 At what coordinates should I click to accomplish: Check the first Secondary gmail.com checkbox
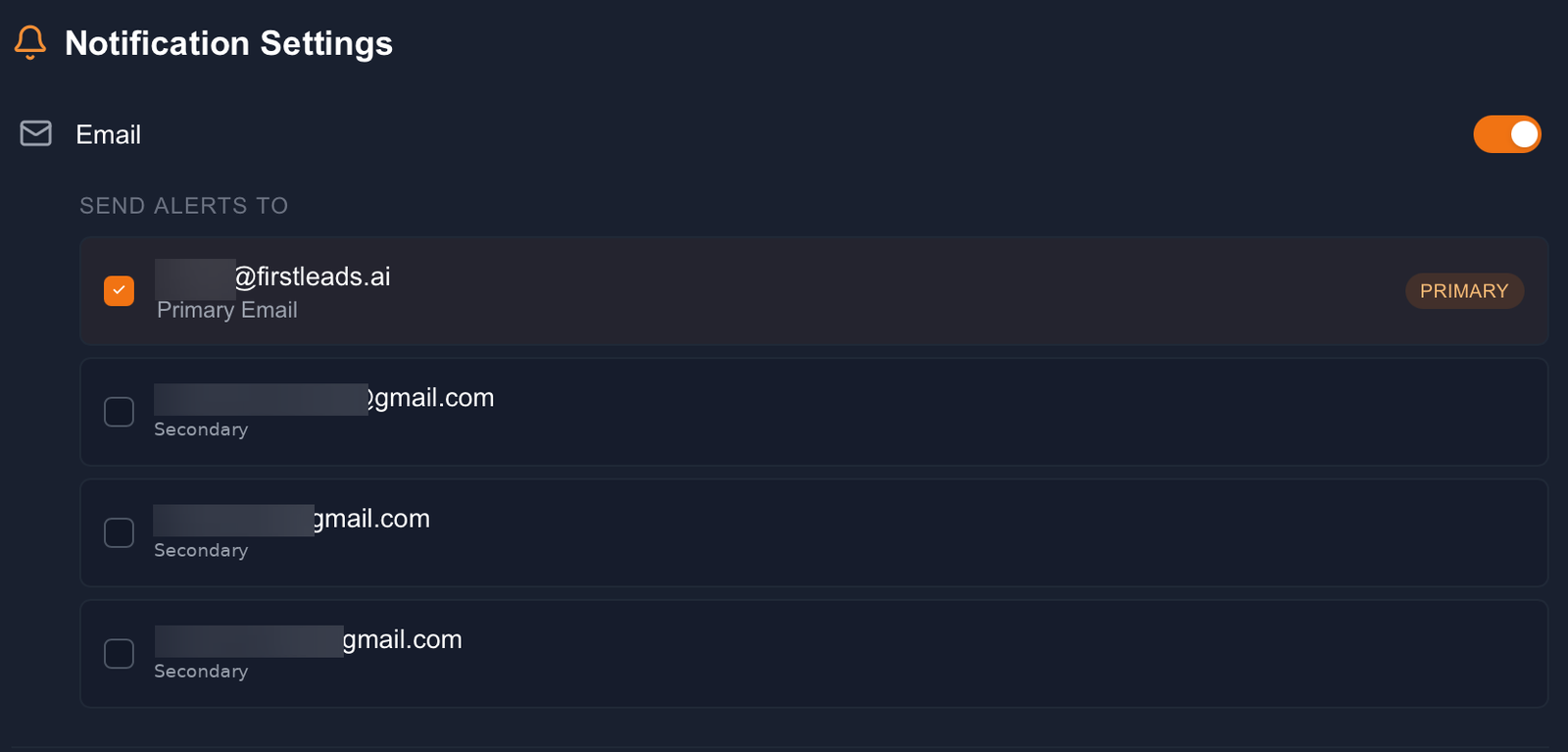pyautogui.click(x=120, y=412)
